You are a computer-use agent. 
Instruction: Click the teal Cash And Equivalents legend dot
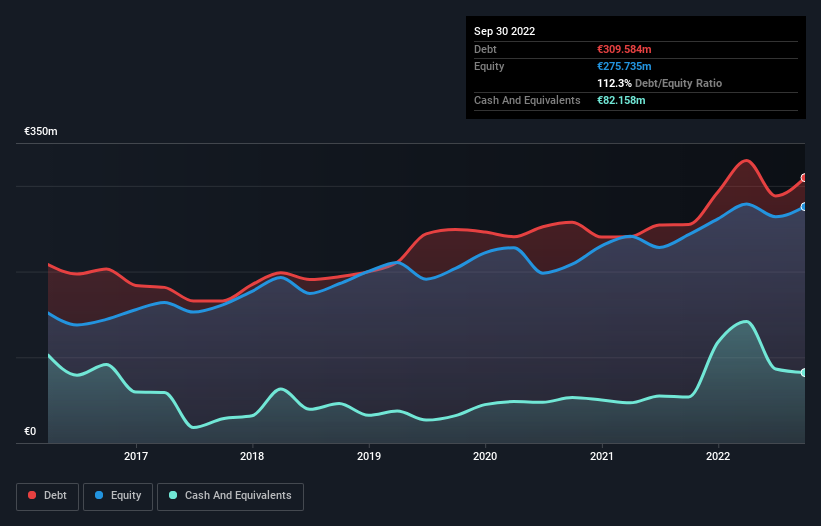[173, 495]
